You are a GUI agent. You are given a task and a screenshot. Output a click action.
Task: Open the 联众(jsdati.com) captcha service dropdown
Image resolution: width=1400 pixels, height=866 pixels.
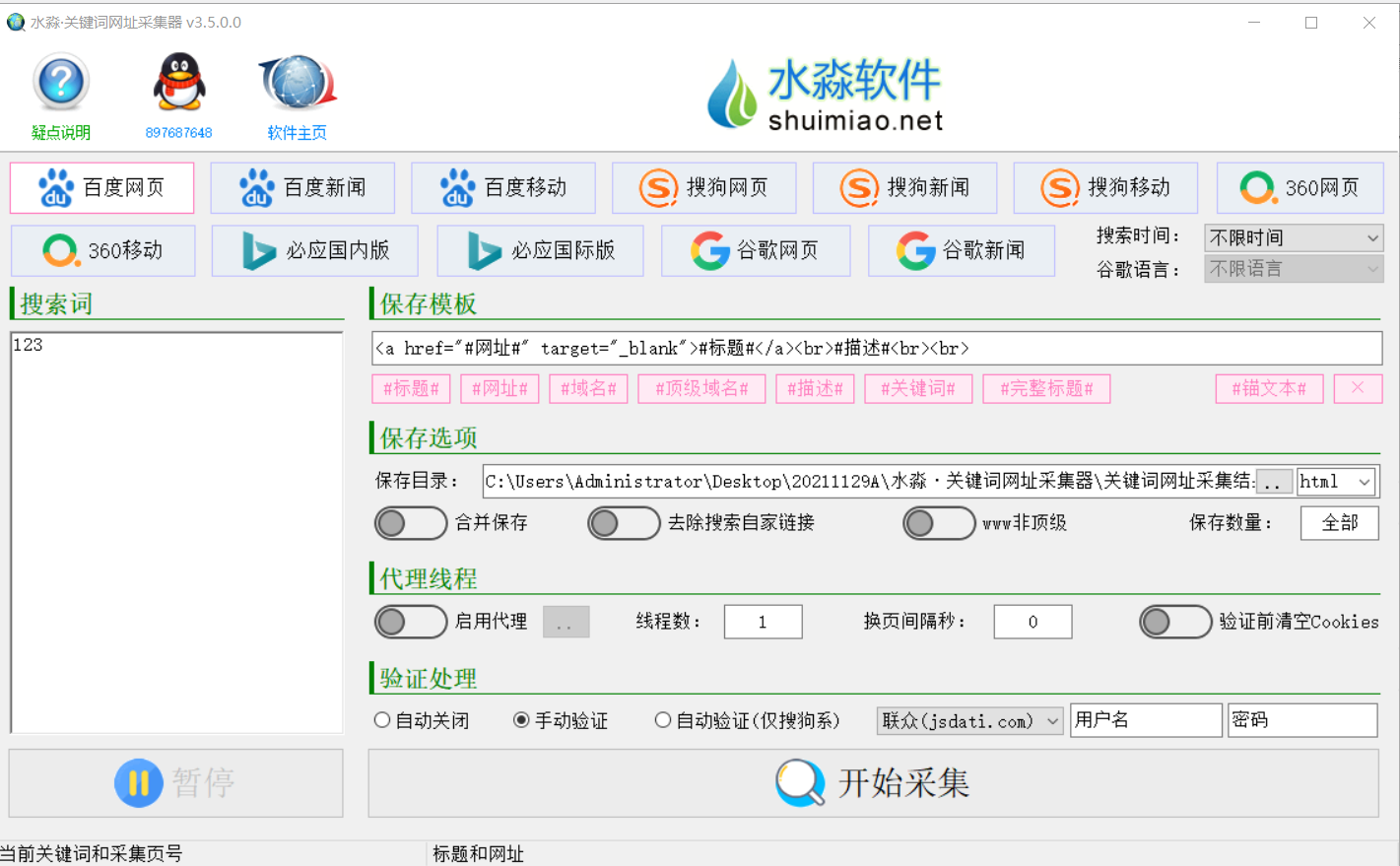pyautogui.click(x=970, y=721)
